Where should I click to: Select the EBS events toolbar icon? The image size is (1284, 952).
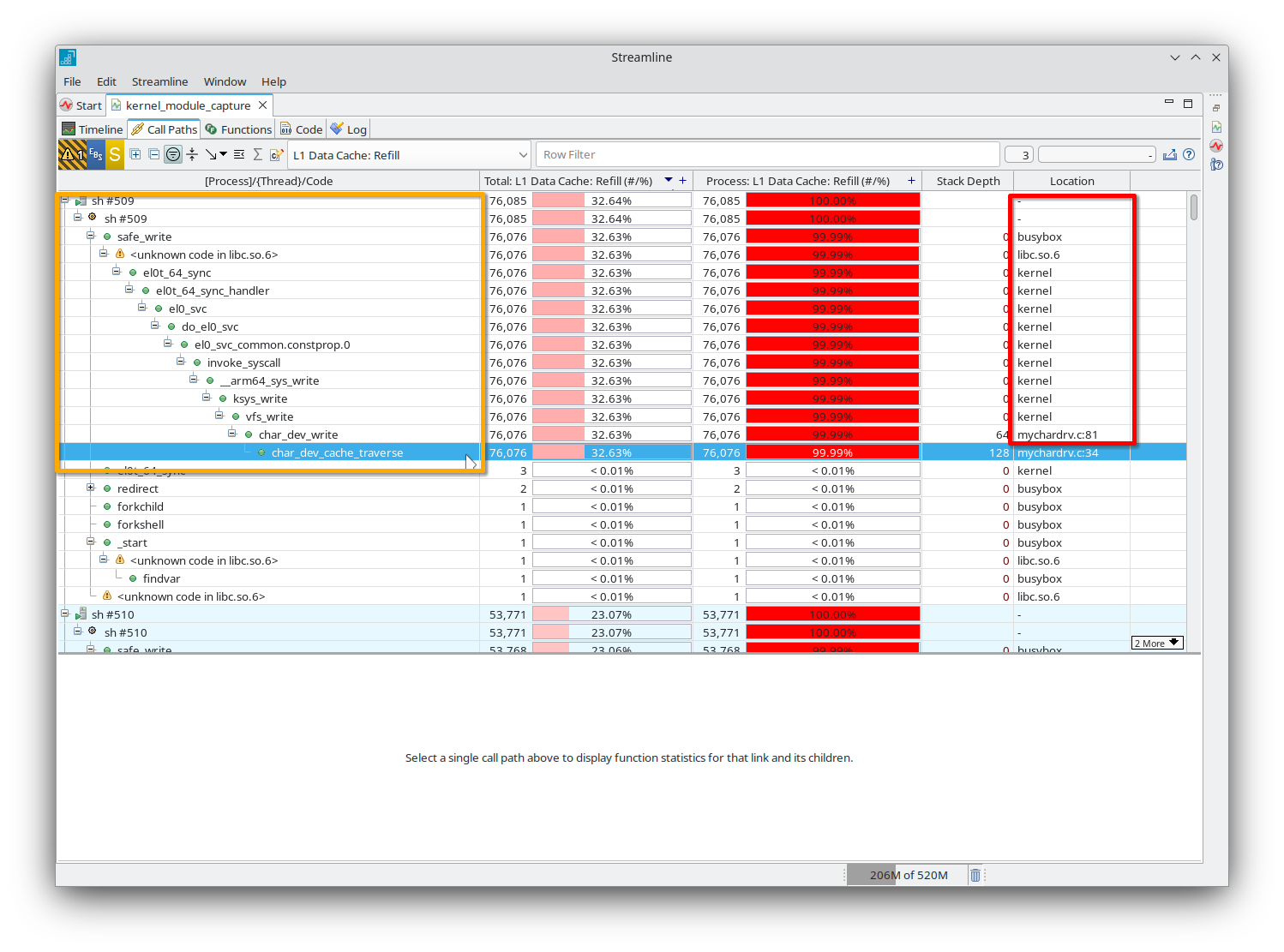click(94, 154)
